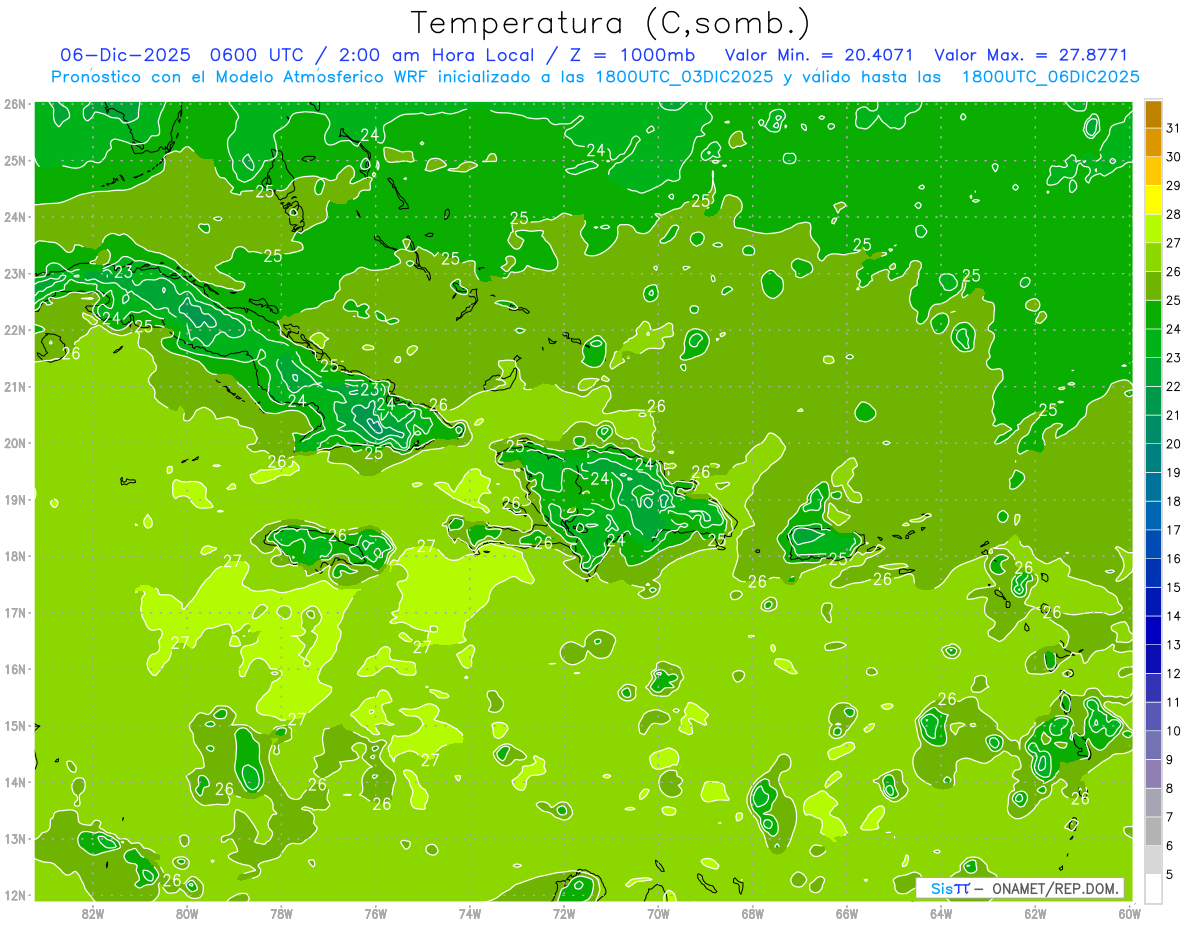The image size is (1200, 927).
Task: Click the 62W longitude axis label
Action: tap(1036, 913)
